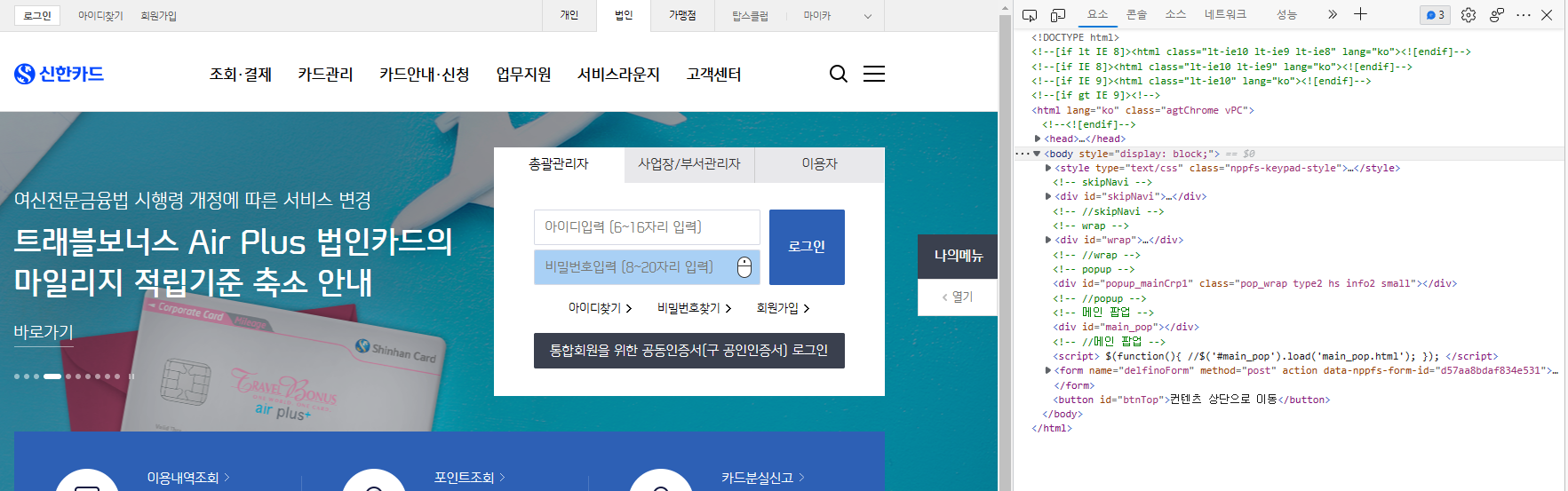This screenshot has width=1568, height=491.
Task: Open the 서비스라운지 main menu
Action: pyautogui.click(x=618, y=75)
